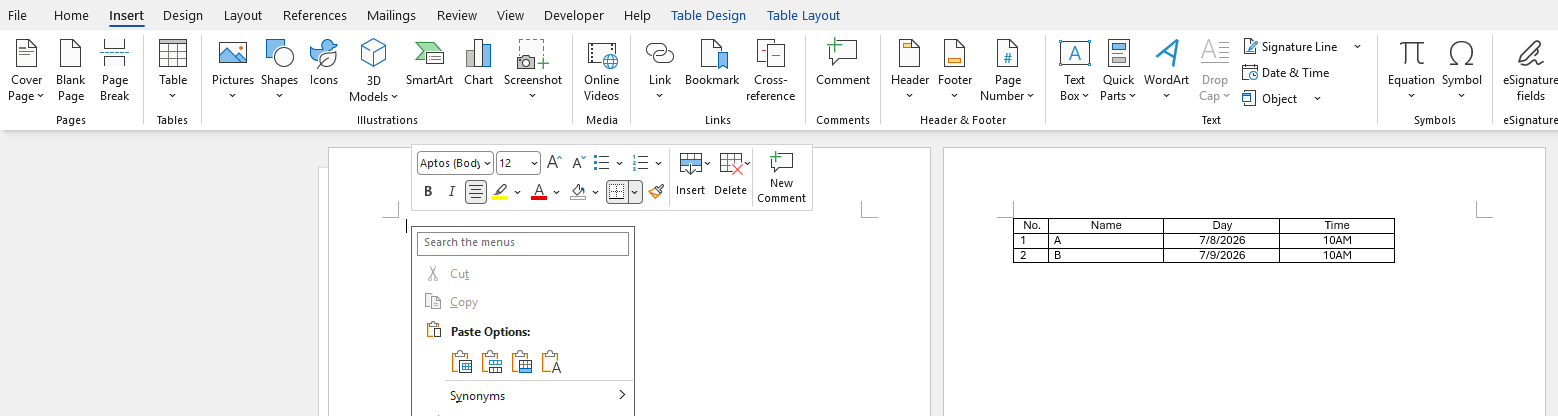Click New Comment in the mini toolbar
Image resolution: width=1558 pixels, height=416 pixels.
pyautogui.click(x=781, y=178)
